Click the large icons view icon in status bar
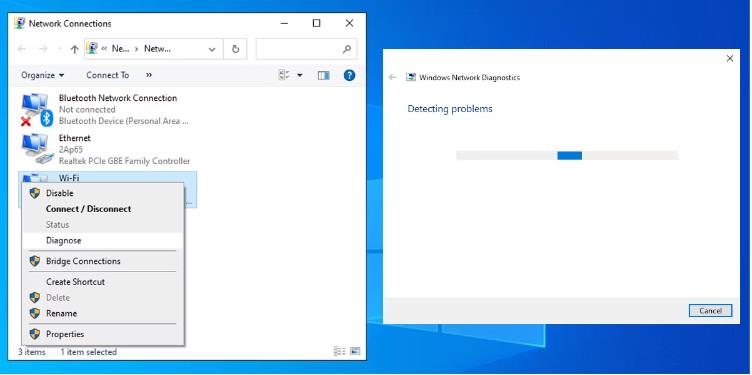 pos(355,352)
